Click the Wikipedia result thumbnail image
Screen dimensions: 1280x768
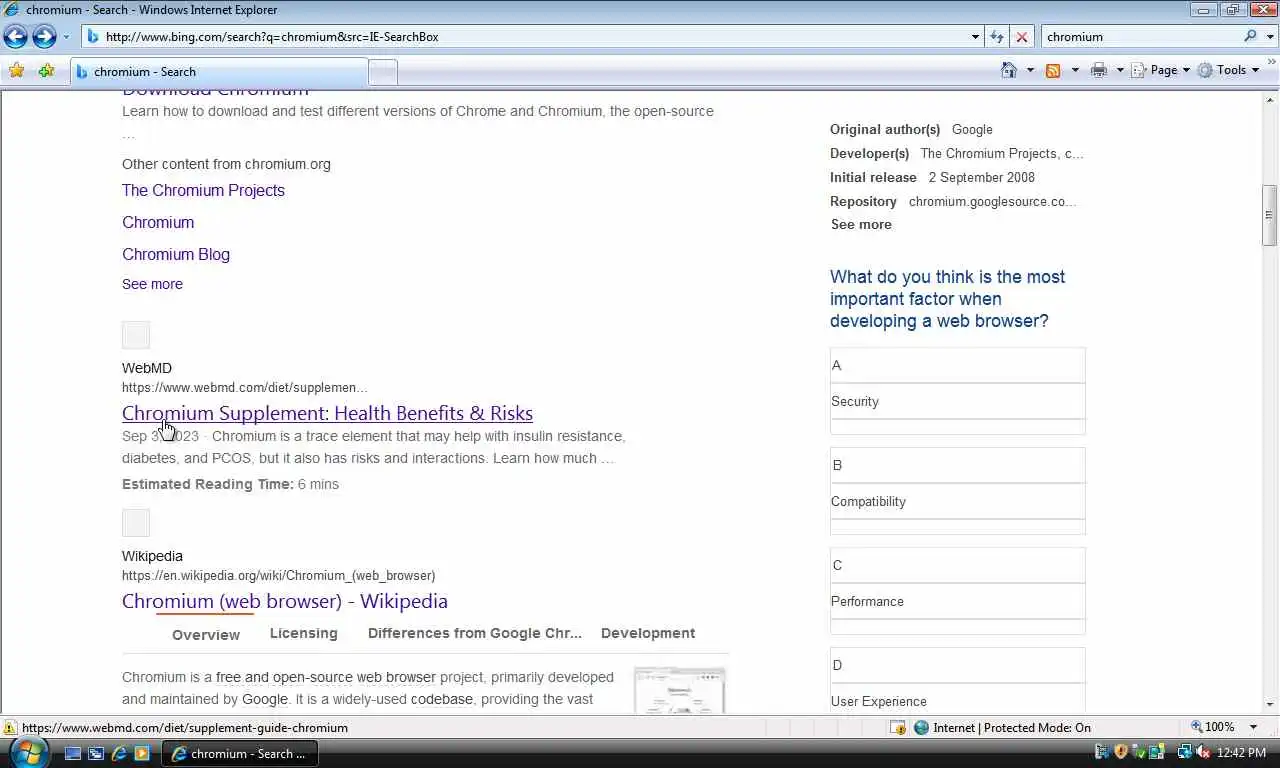point(680,691)
